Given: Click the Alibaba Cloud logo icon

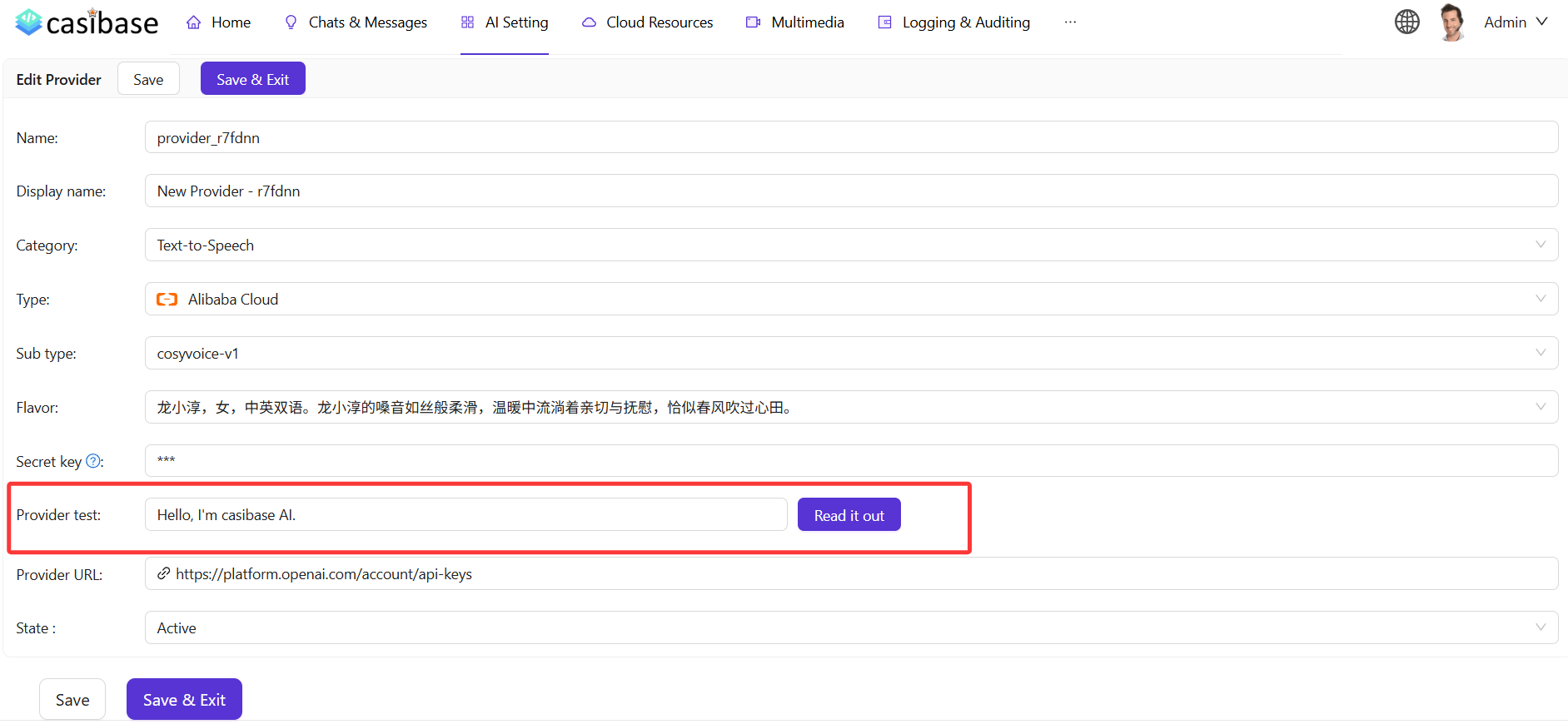Looking at the screenshot, I should coord(167,300).
